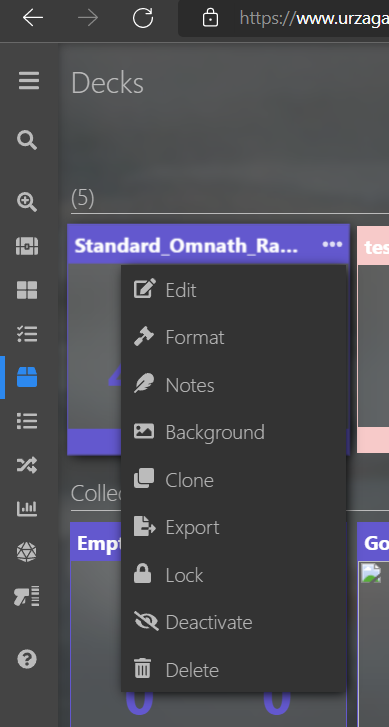Viewport: 389px width, 727px height.
Task: Open the checklist sidebar icon
Action: 27,333
